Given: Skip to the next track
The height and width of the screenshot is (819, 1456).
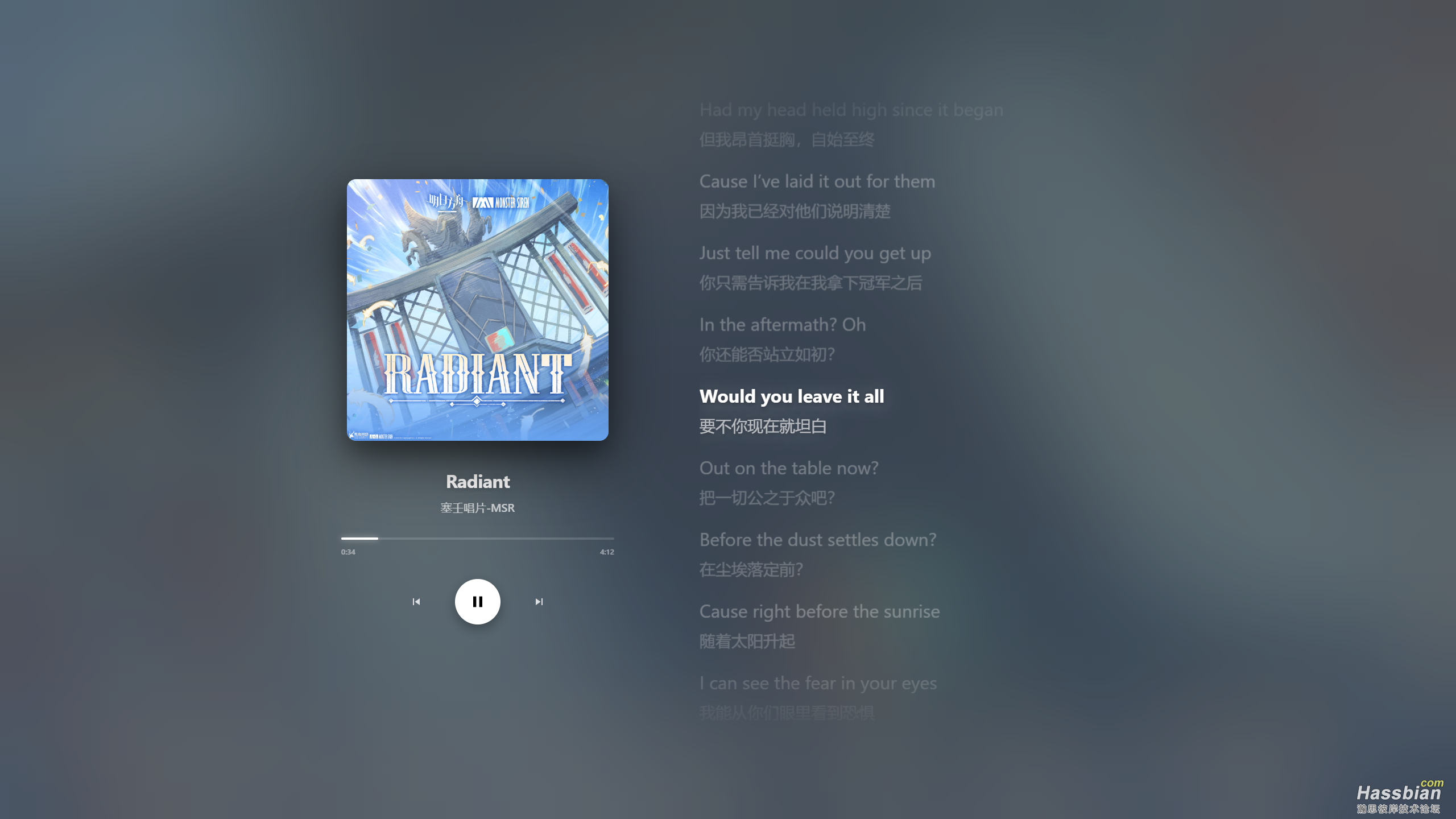Looking at the screenshot, I should click(539, 601).
